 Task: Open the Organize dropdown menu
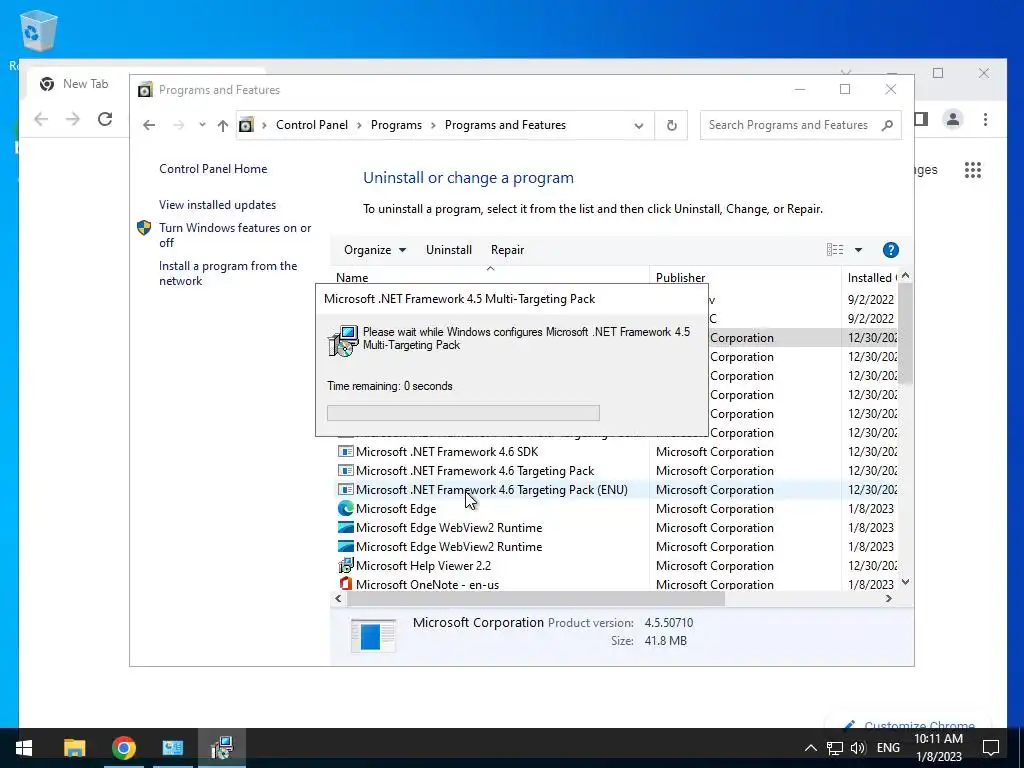click(x=375, y=249)
